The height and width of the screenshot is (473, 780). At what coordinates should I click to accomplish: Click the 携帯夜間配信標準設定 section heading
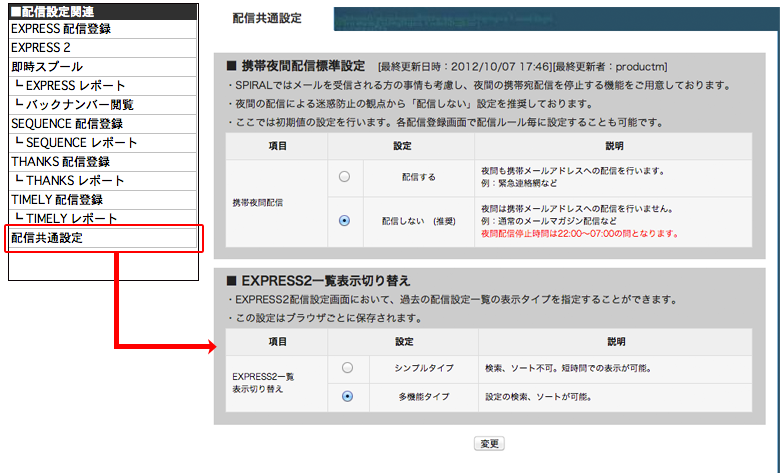click(302, 65)
